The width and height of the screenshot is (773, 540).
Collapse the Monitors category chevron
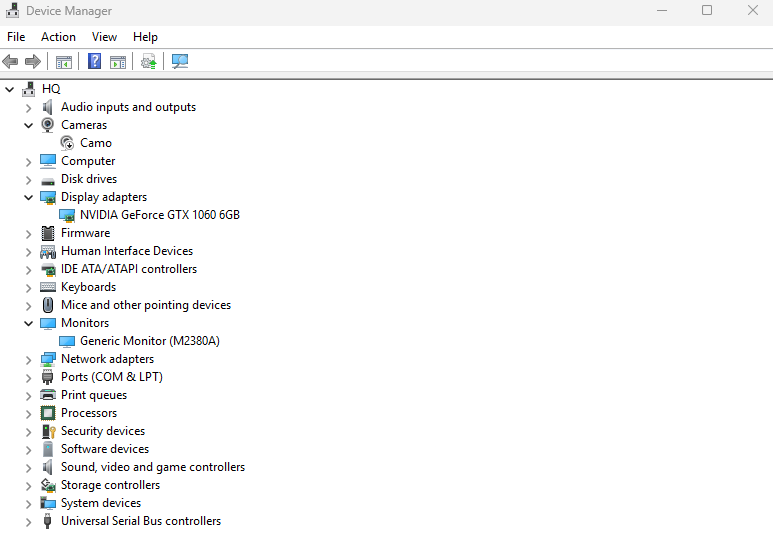[29, 324]
